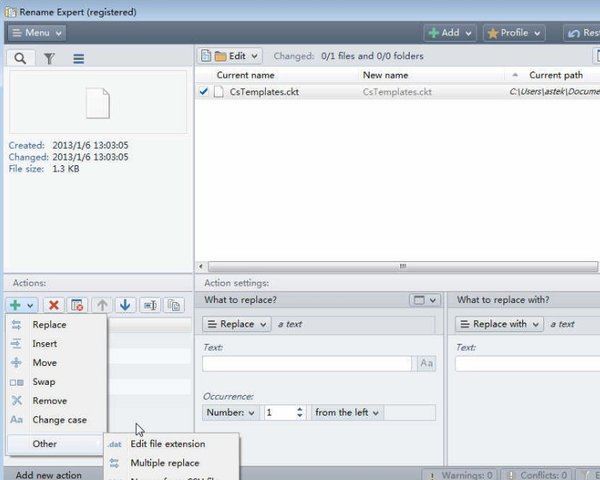Open the list view tab icon
Viewport: 600px width, 480px height.
tap(78, 59)
